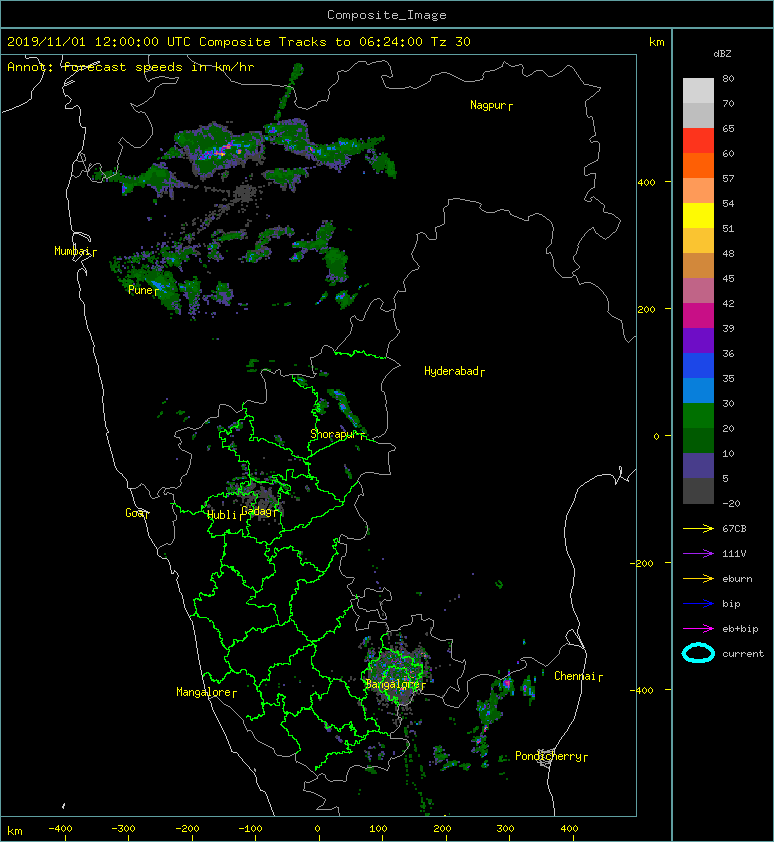
Task: Select the red 60 dBZ color swatch
Action: 698,140
